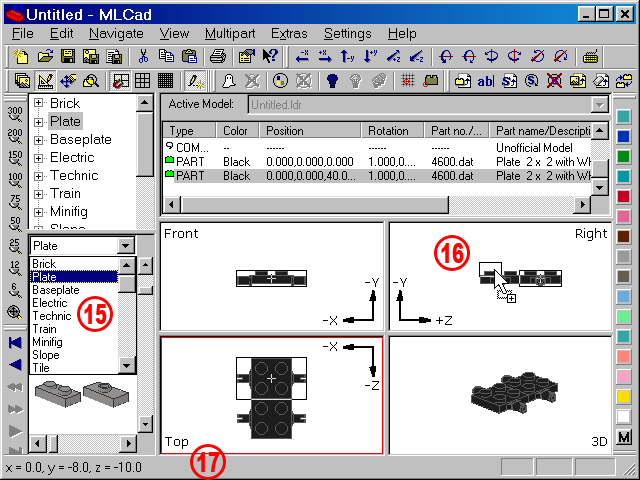Image resolution: width=640 pixels, height=480 pixels.
Task: Expand the Plate node in parts tree
Action: coord(38,122)
